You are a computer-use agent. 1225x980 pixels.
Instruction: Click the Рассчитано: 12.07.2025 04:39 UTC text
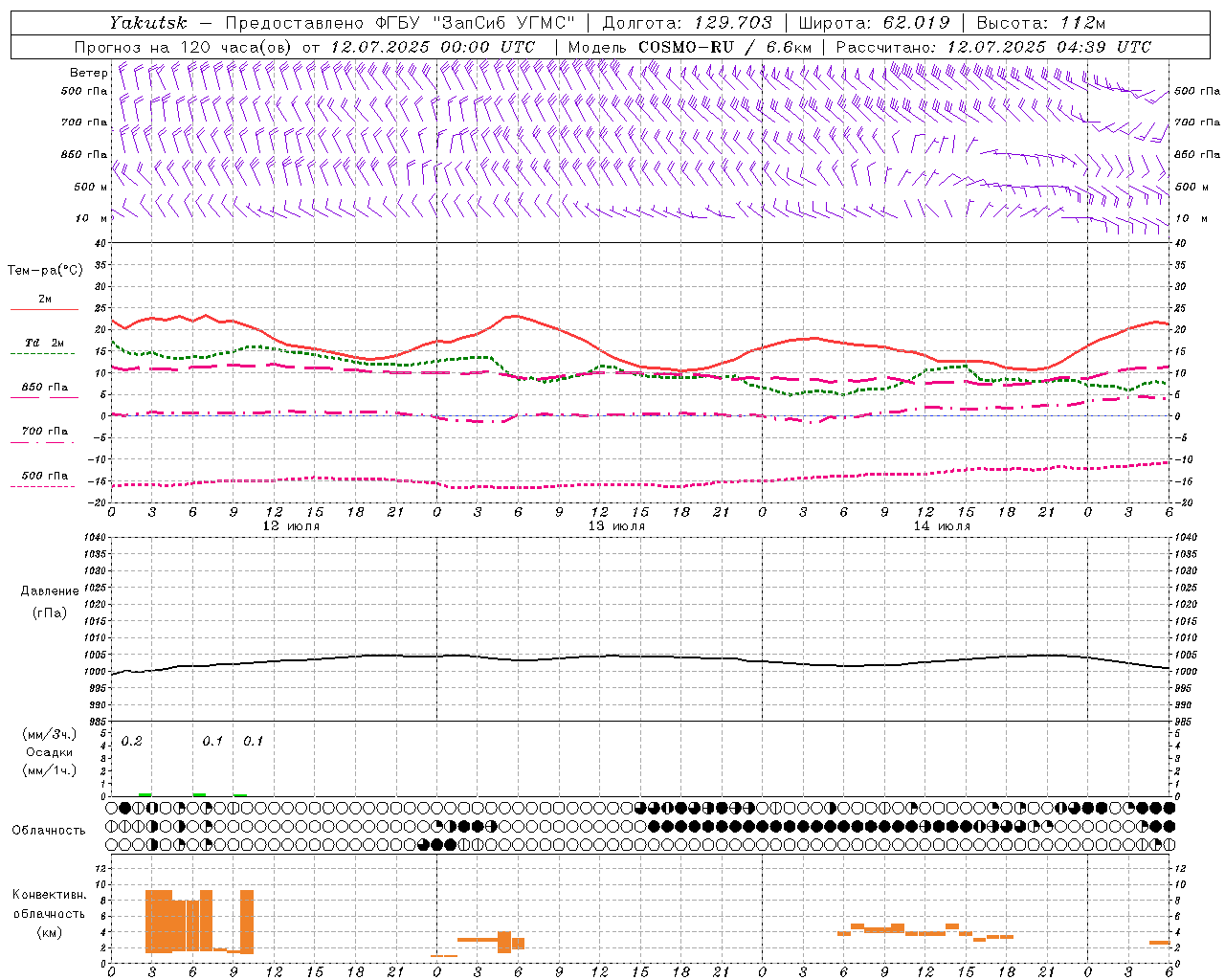tap(993, 47)
